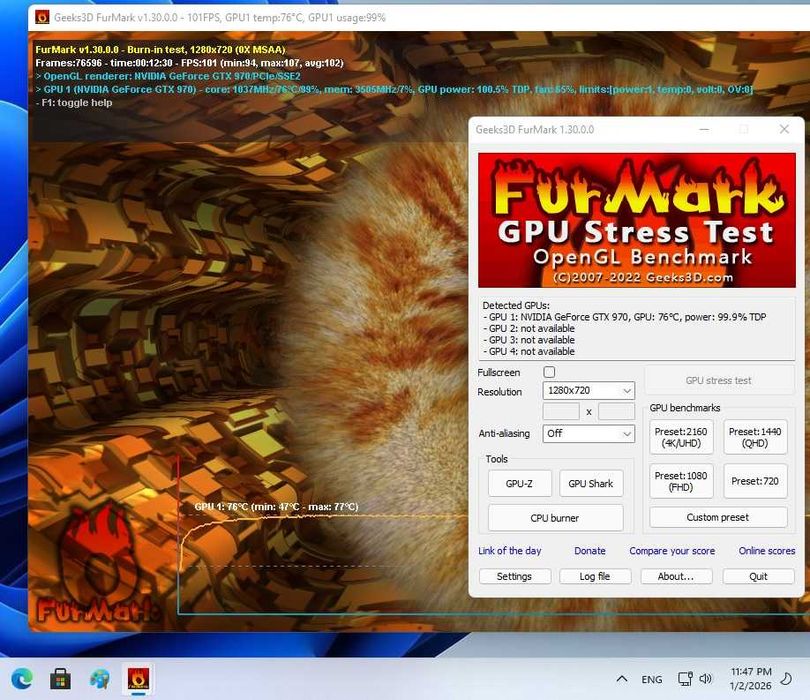Minimize the FurMark 1.30.0.0 dialog

point(704,129)
